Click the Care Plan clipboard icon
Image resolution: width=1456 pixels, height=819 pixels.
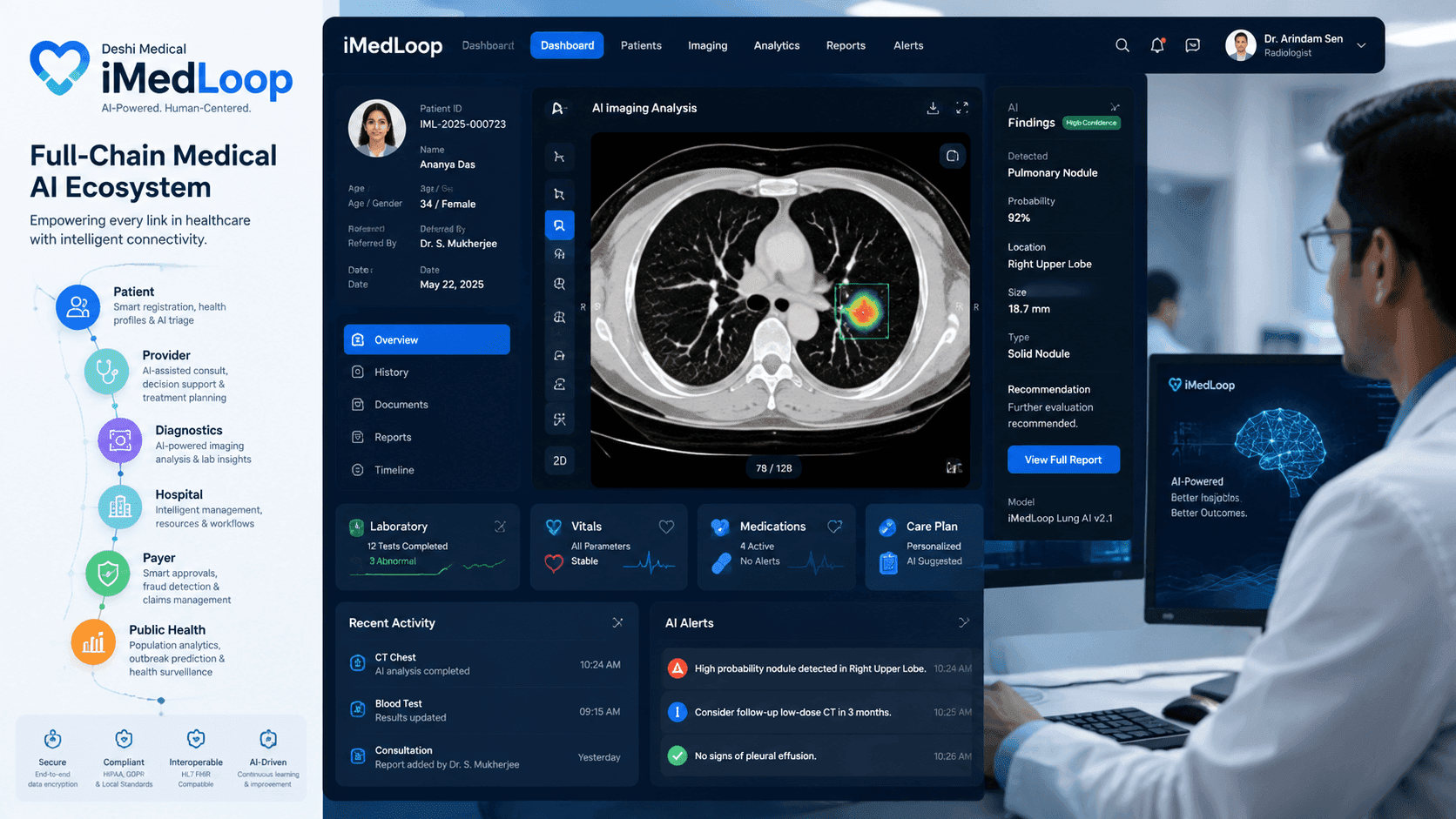(888, 563)
